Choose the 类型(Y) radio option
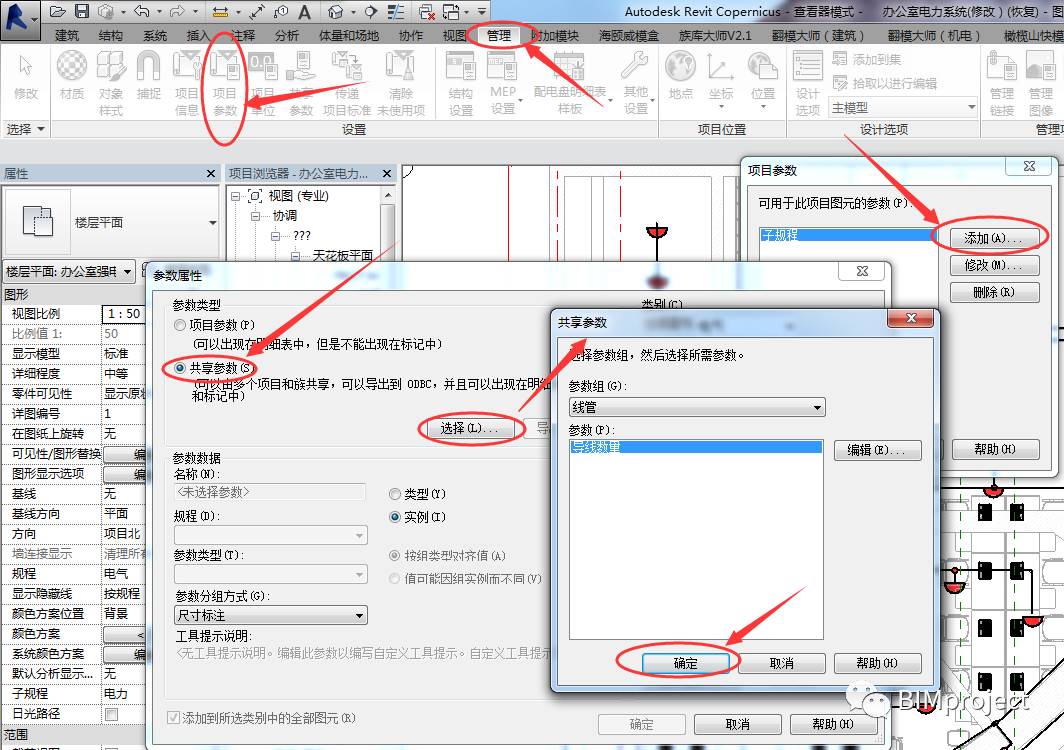 click(x=395, y=494)
